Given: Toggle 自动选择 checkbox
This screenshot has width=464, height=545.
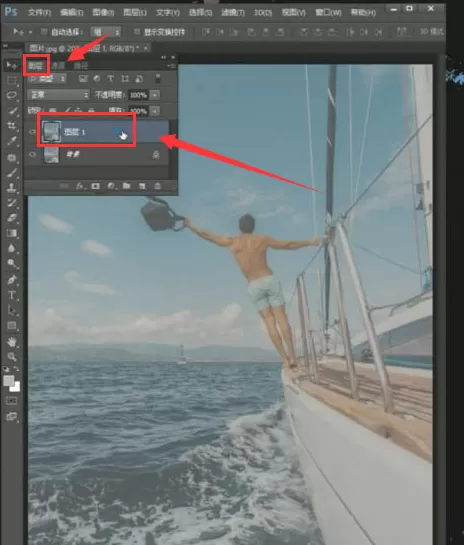Looking at the screenshot, I should pos(44,32).
